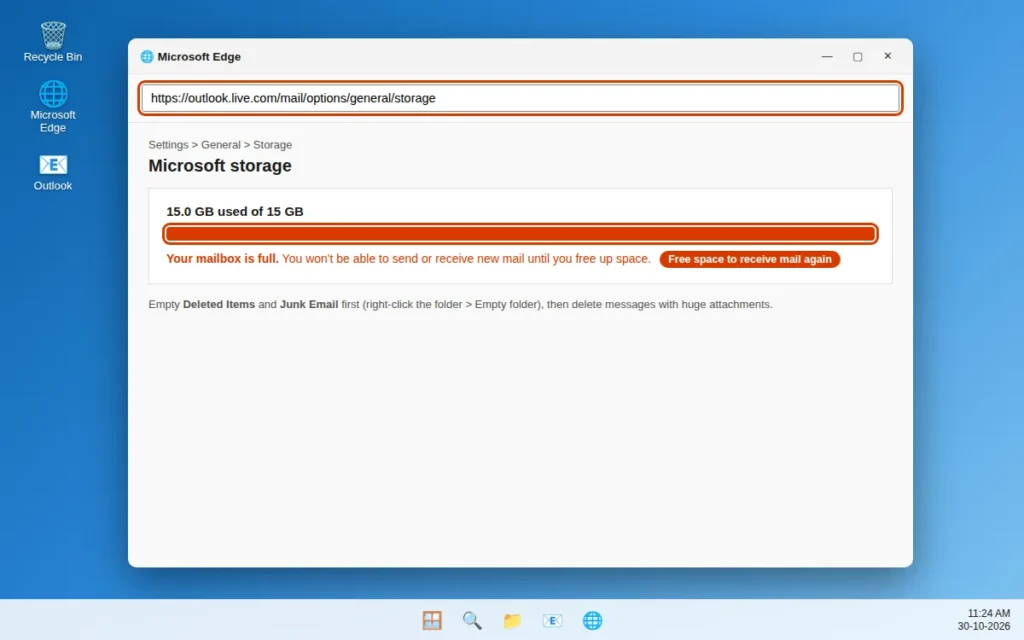Open taskbar Search magnifier icon
The width and height of the screenshot is (1024, 640).
472,620
